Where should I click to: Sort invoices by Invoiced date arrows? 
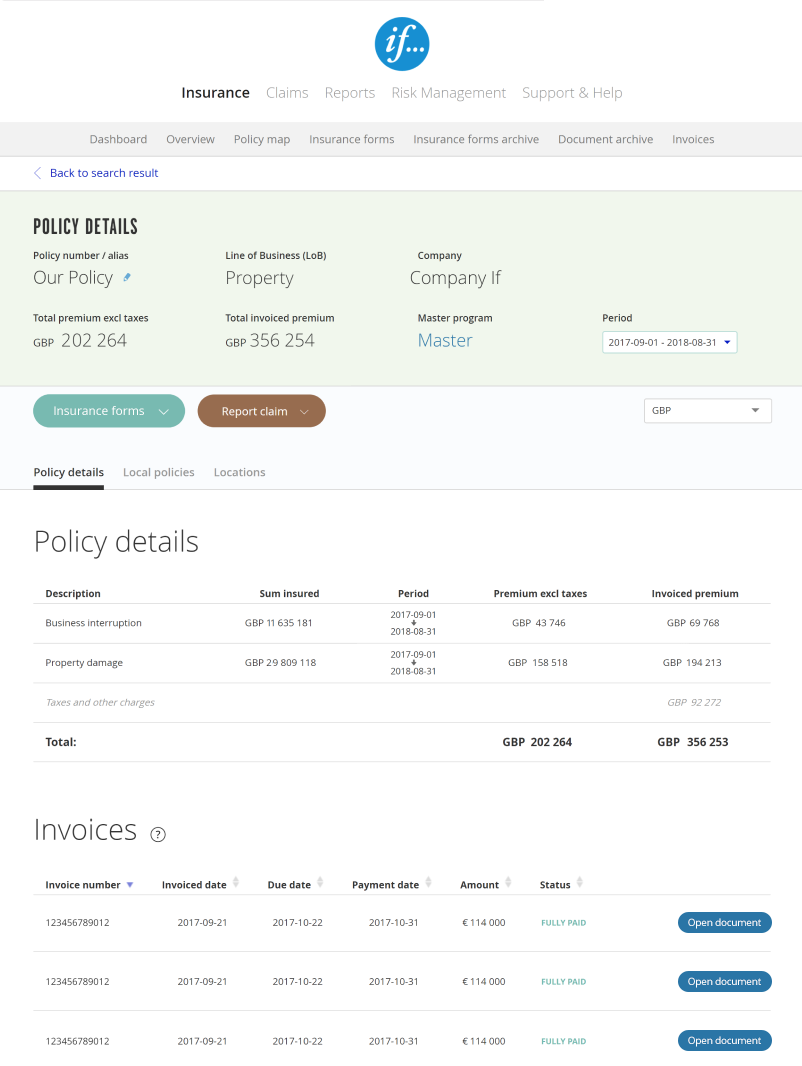pos(236,883)
